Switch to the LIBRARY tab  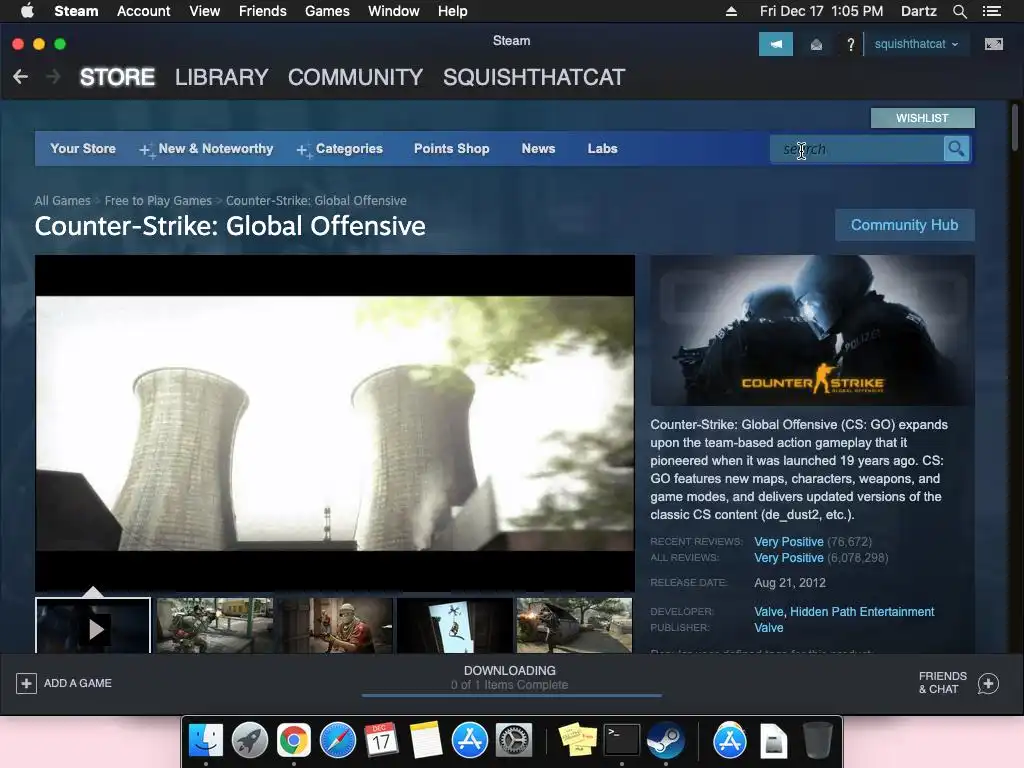pyautogui.click(x=221, y=77)
